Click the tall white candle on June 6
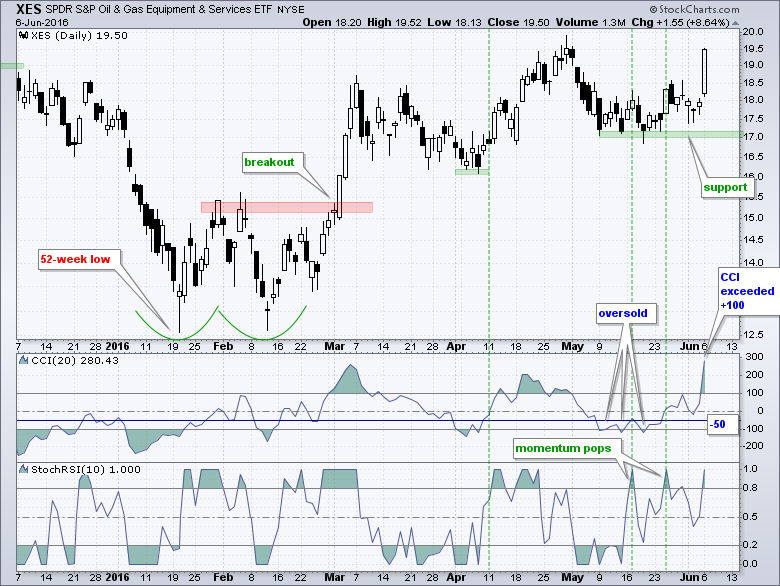 pyautogui.click(x=705, y=72)
